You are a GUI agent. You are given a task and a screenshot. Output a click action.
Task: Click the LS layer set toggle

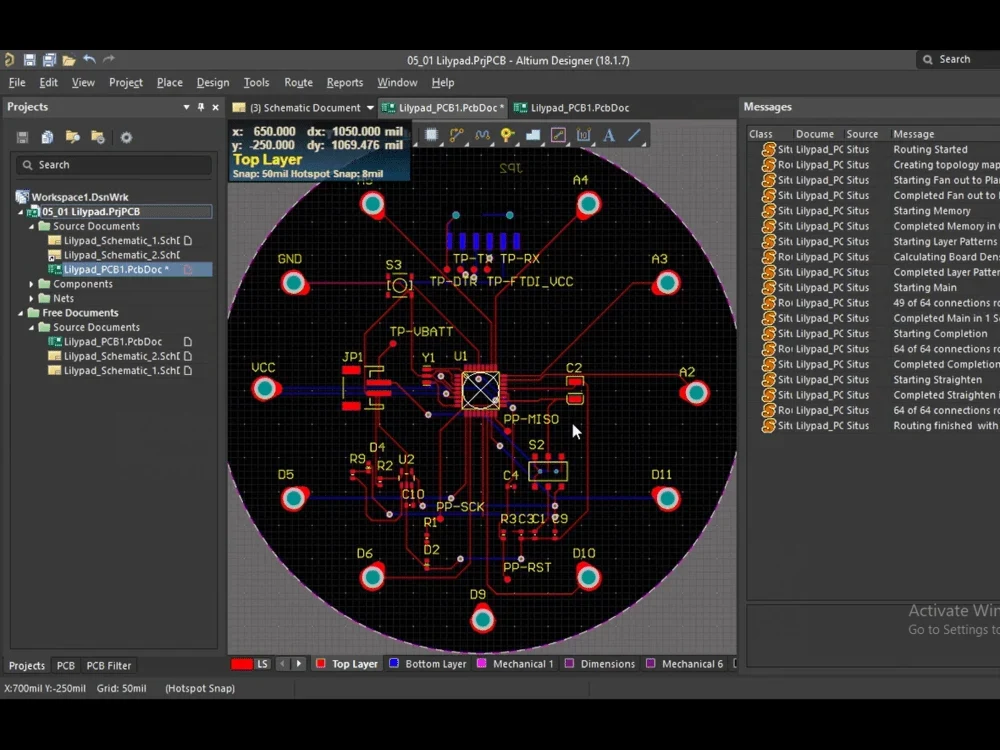pos(262,663)
